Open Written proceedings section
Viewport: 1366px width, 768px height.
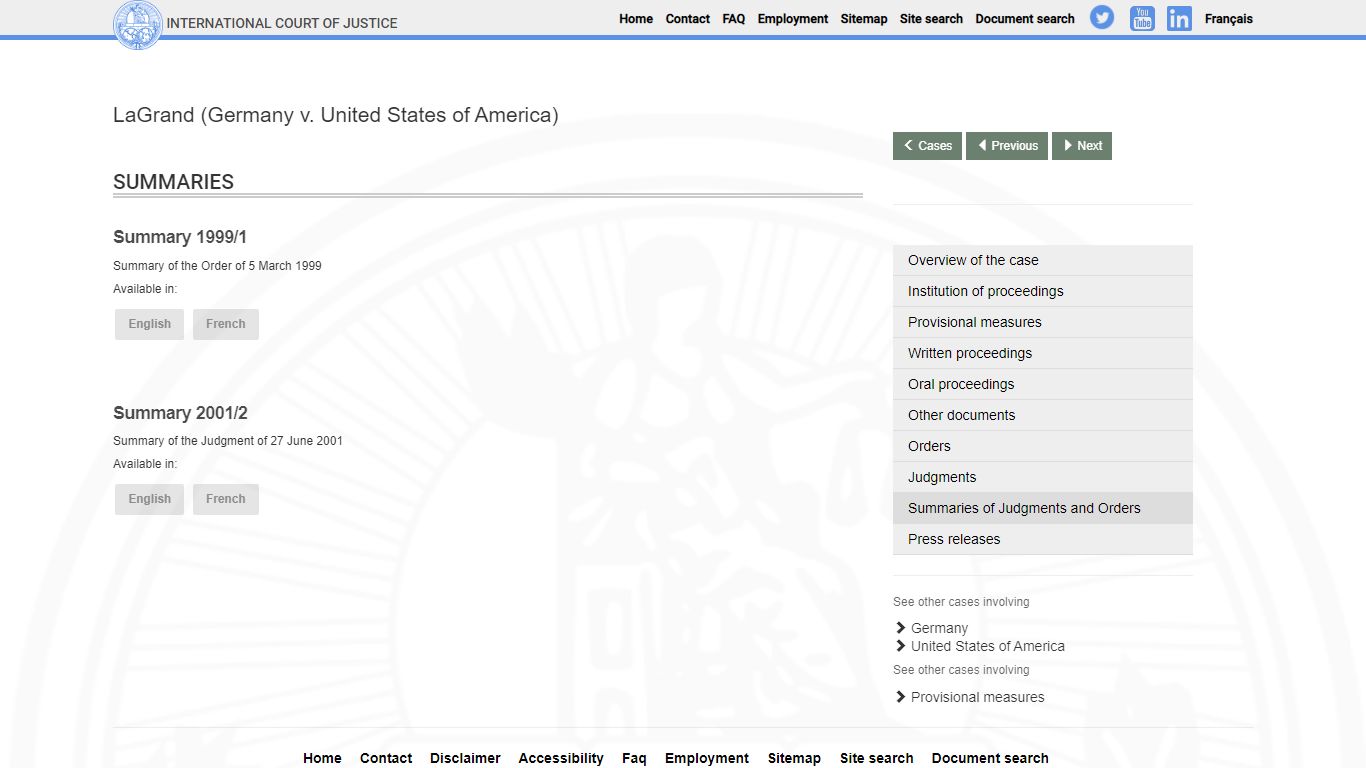(1043, 353)
